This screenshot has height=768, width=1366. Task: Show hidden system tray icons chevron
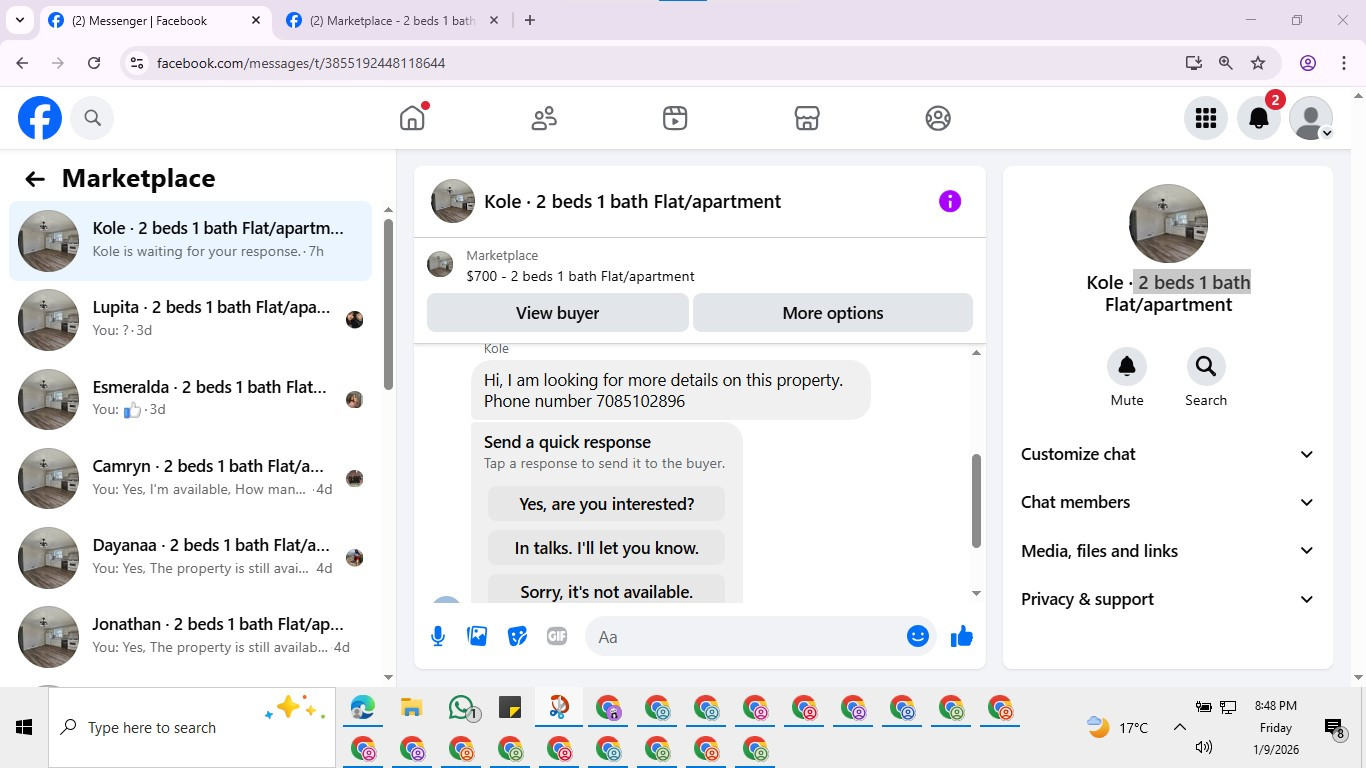click(x=1179, y=728)
